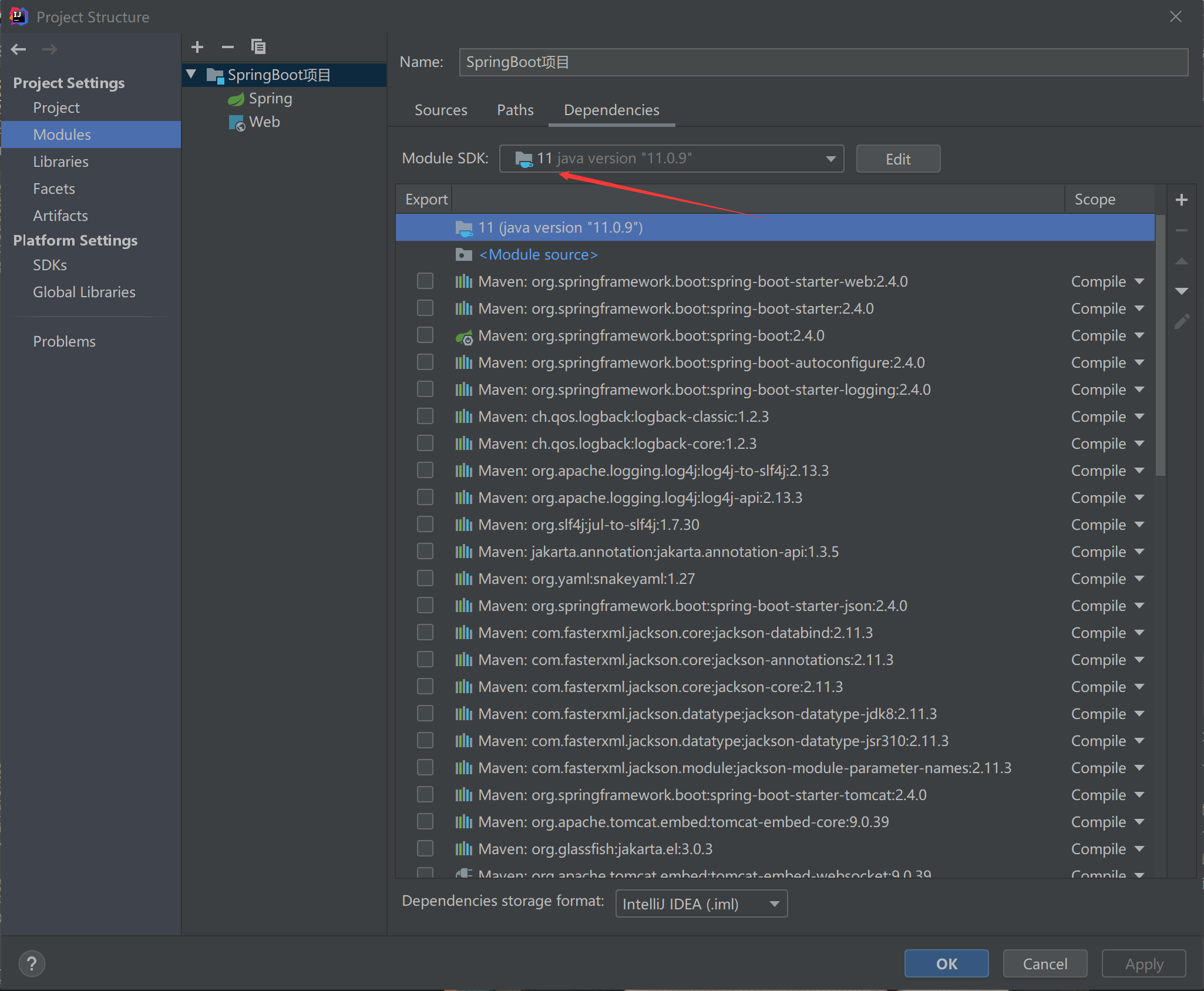Open the dependencies storage format dropdown
This screenshot has width=1204, height=991.
click(775, 904)
